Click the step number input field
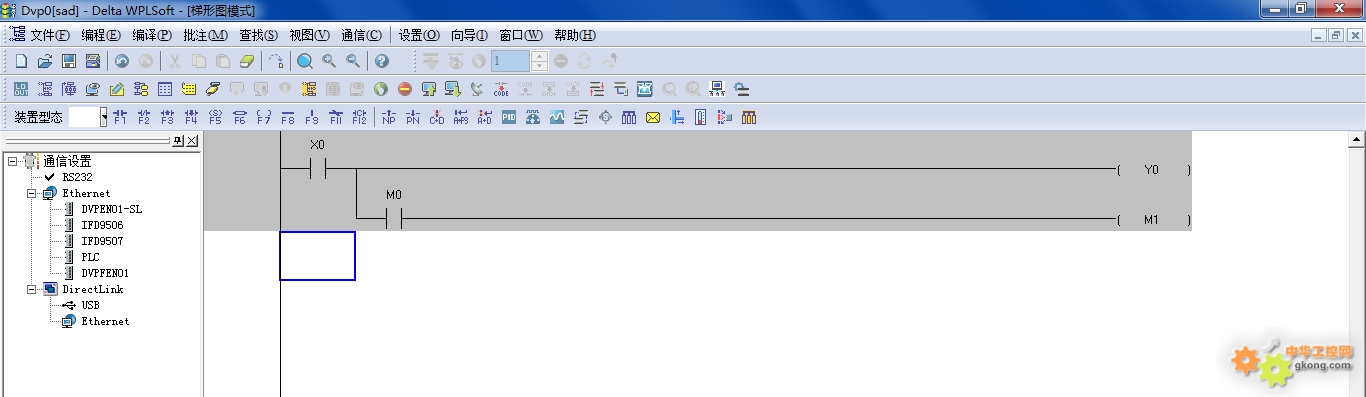 (510, 61)
